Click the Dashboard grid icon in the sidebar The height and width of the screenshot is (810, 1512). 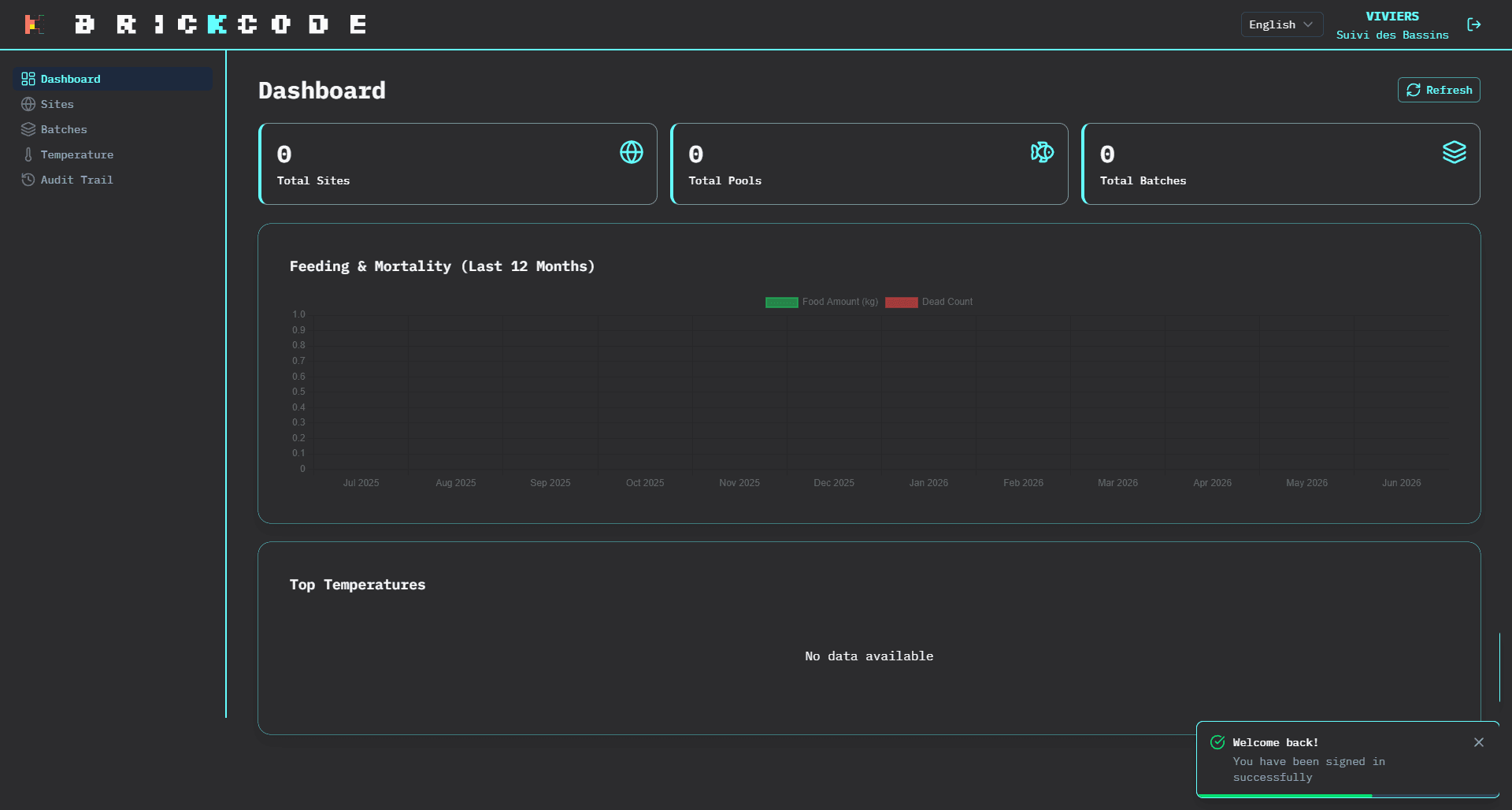click(x=28, y=79)
